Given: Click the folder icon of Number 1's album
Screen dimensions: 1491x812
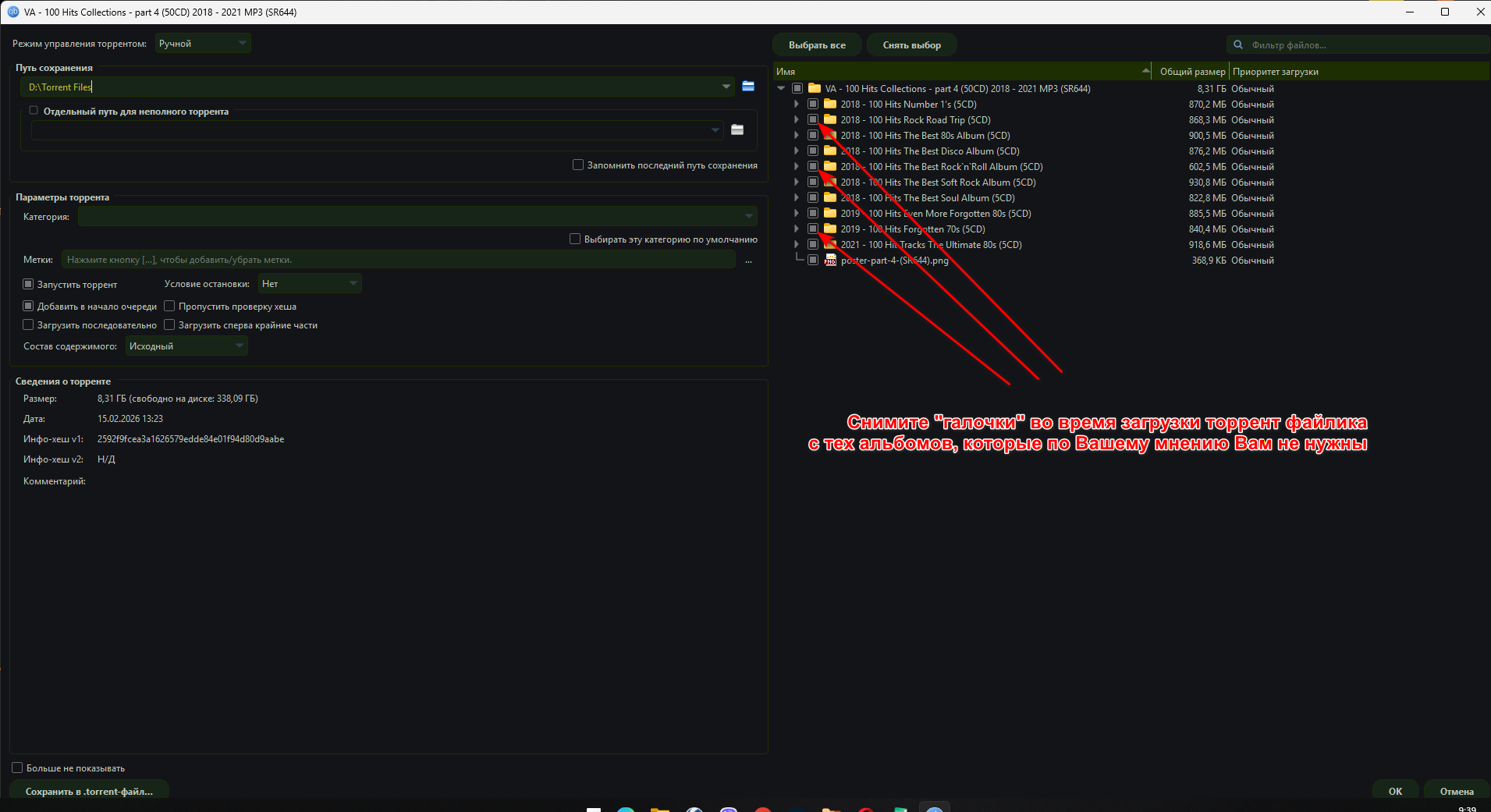Looking at the screenshot, I should coord(830,105).
